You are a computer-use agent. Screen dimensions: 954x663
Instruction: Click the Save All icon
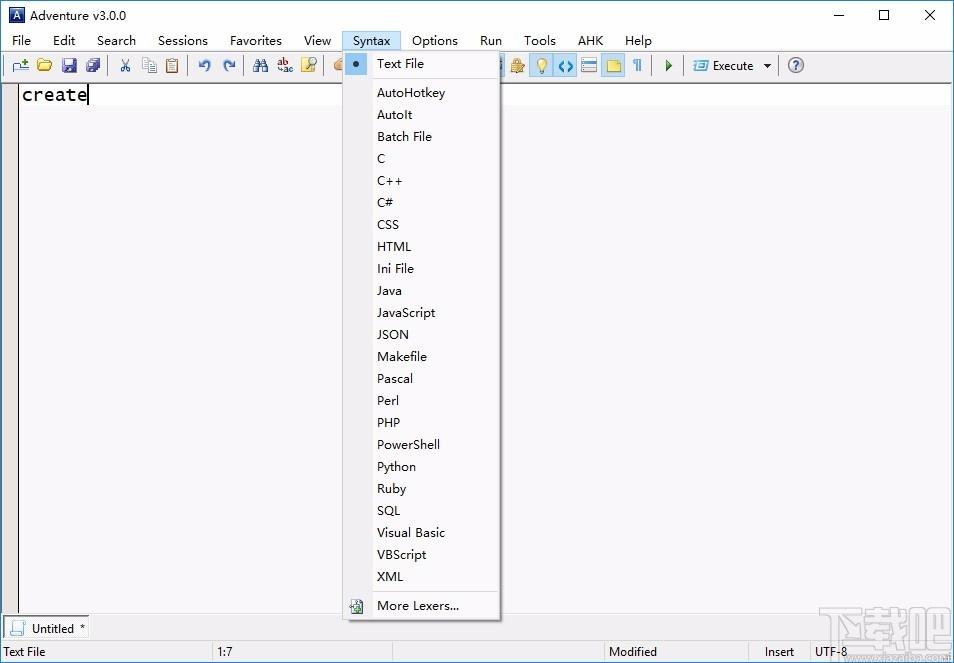click(92, 65)
